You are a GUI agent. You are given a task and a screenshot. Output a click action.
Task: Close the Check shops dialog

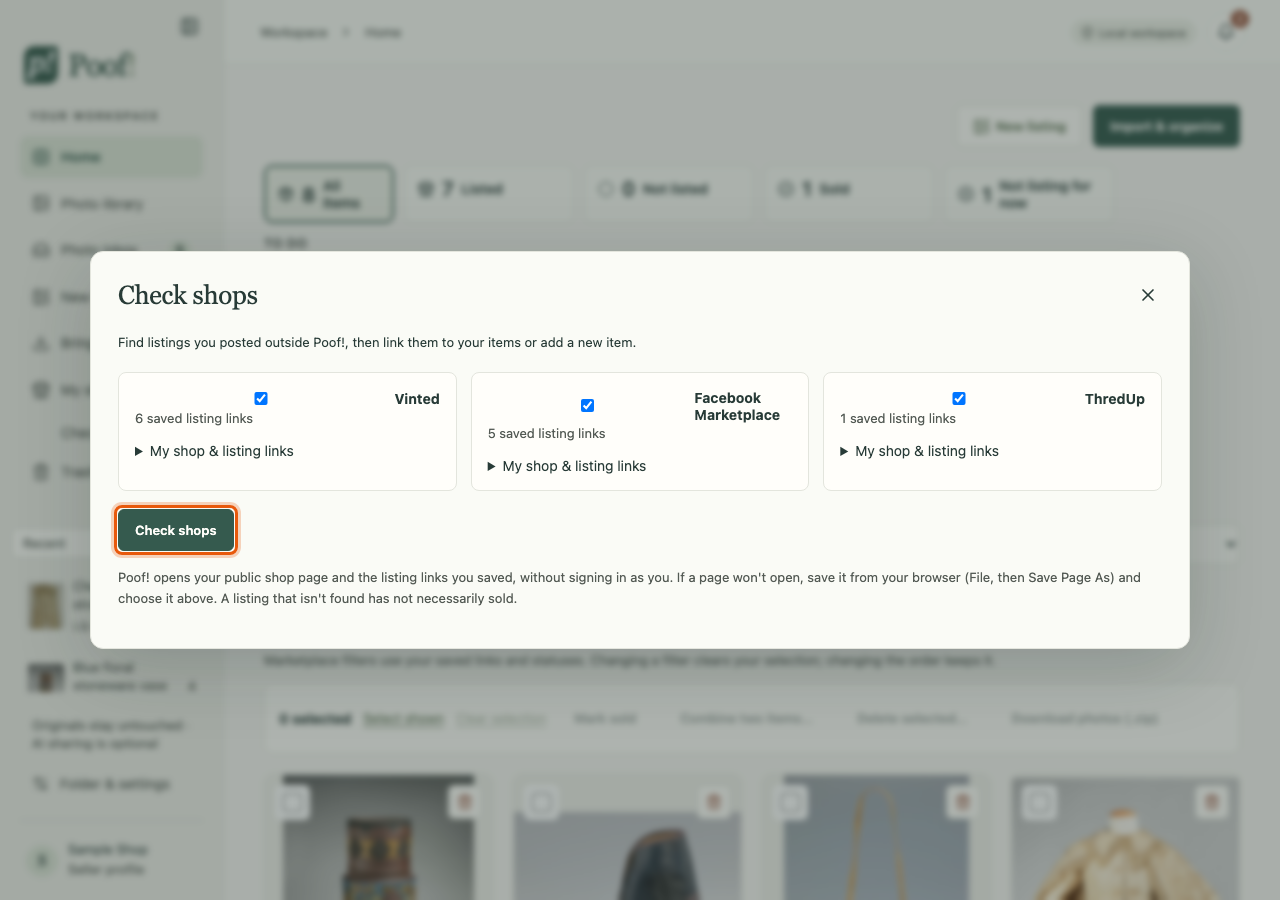pos(1148,295)
